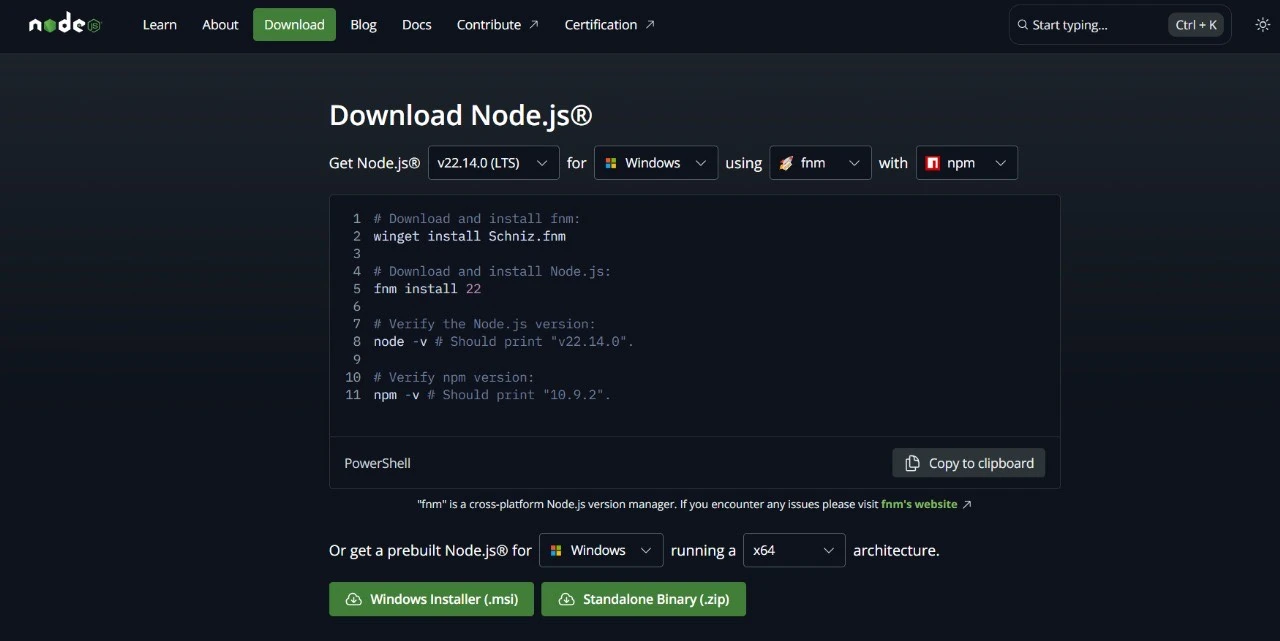Open the x64 architecture dropdown

[794, 550]
